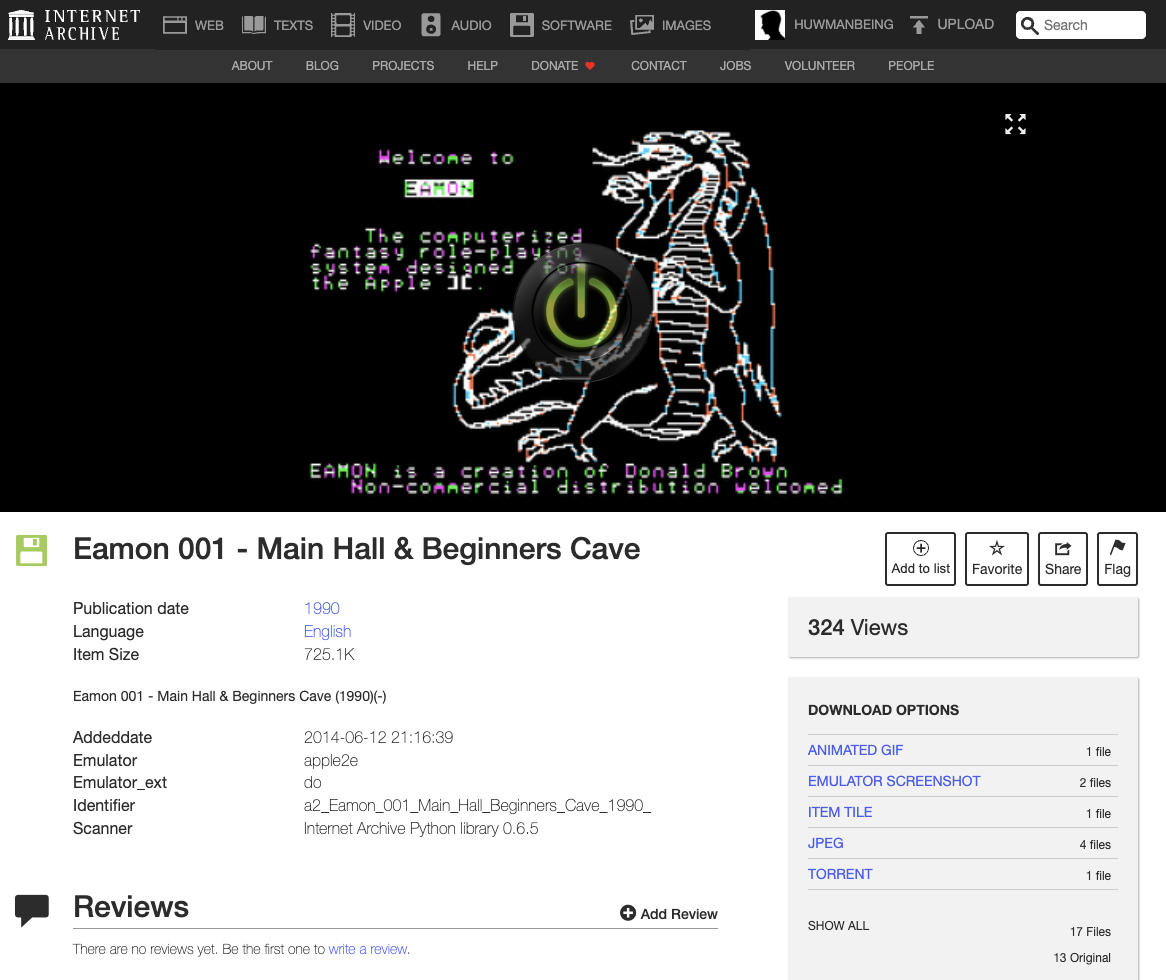Click the identifier 'a2_Eamon_001_Main_Hall_Beginners_Cave_1990_'

[x=477, y=806]
